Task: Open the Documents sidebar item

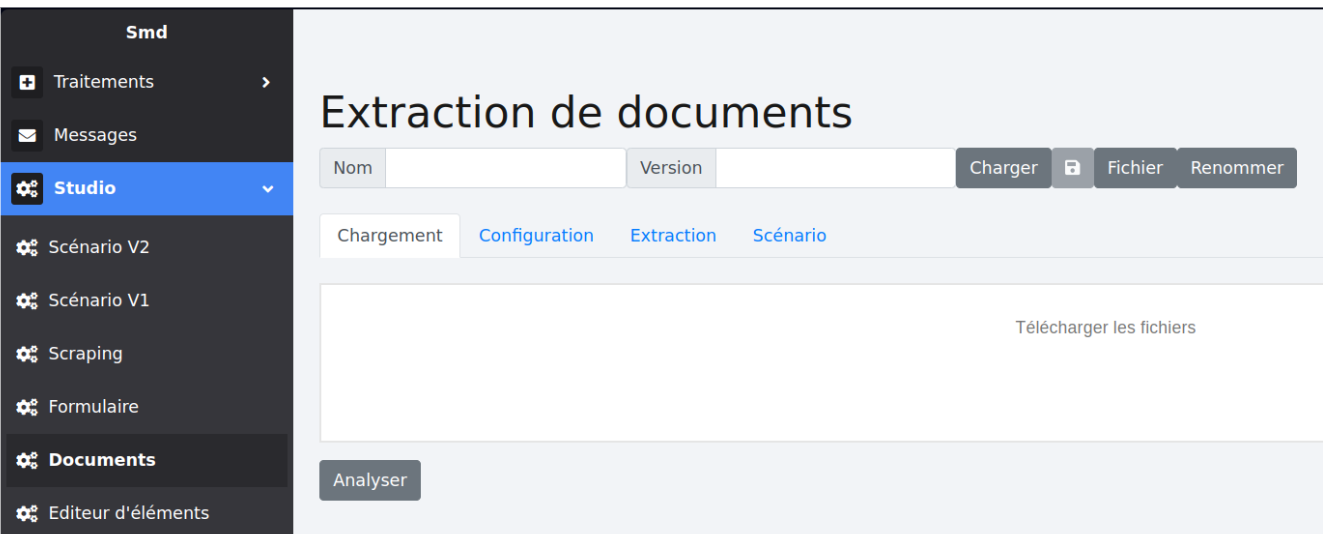Action: [101, 460]
